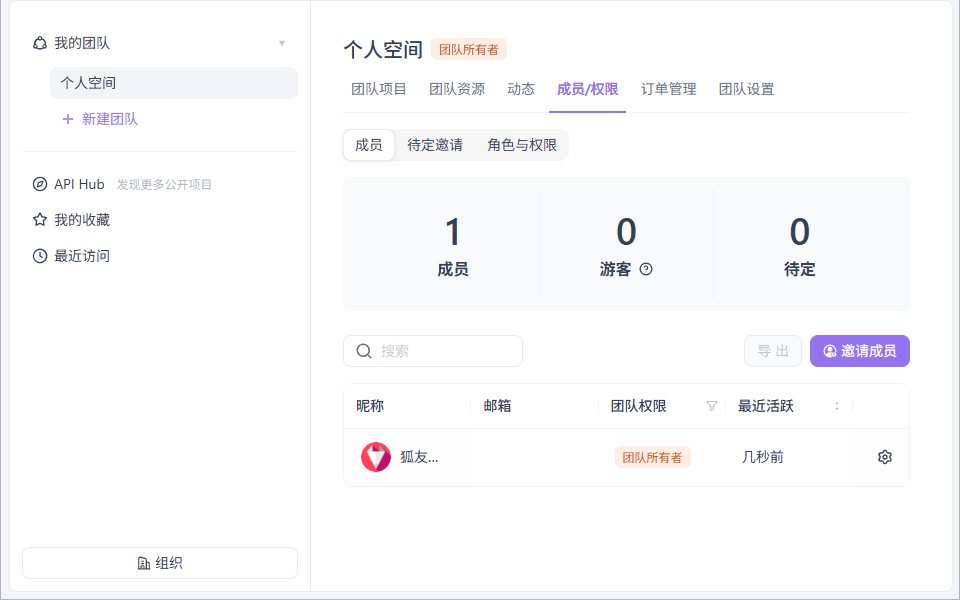The width and height of the screenshot is (960, 600).
Task: Click the 邮箱 column header
Action: tap(497, 406)
